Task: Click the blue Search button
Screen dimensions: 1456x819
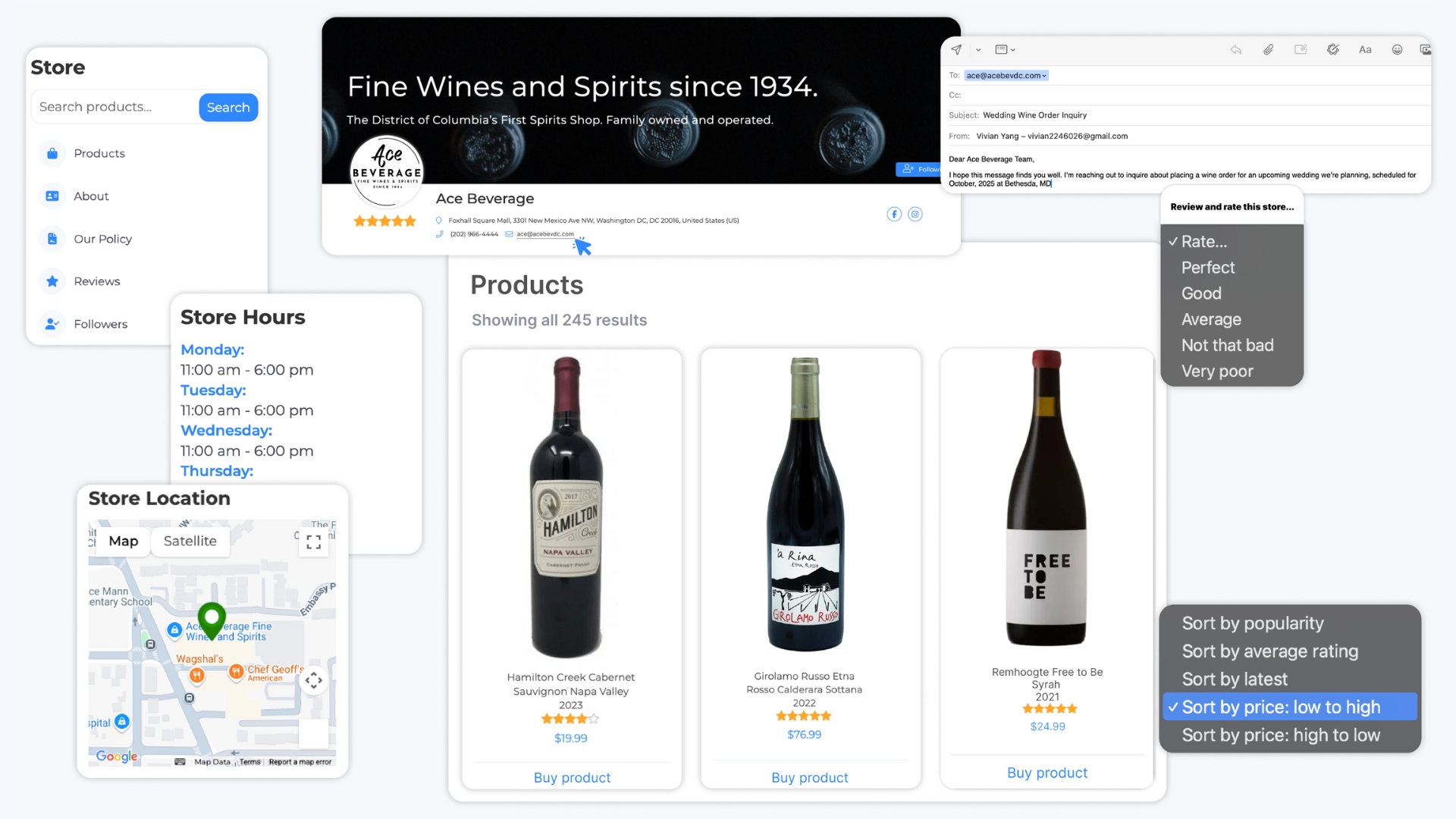Action: (x=228, y=108)
